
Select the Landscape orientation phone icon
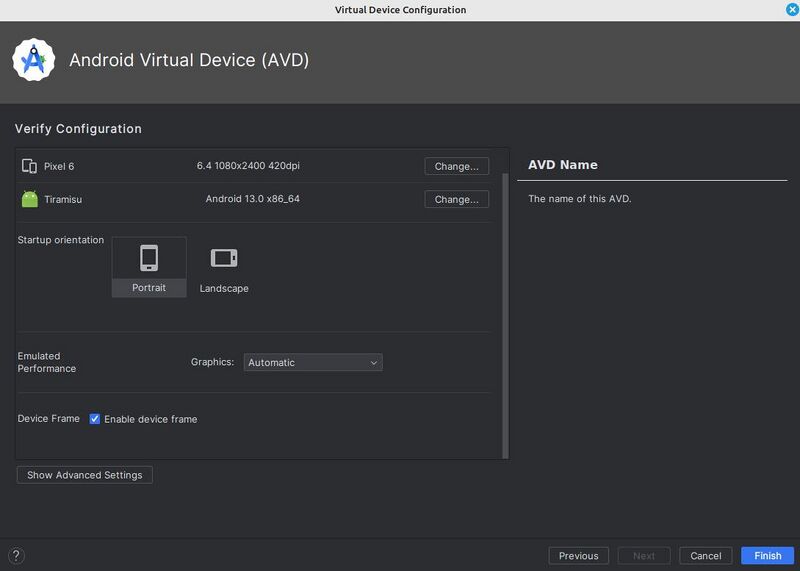click(224, 258)
